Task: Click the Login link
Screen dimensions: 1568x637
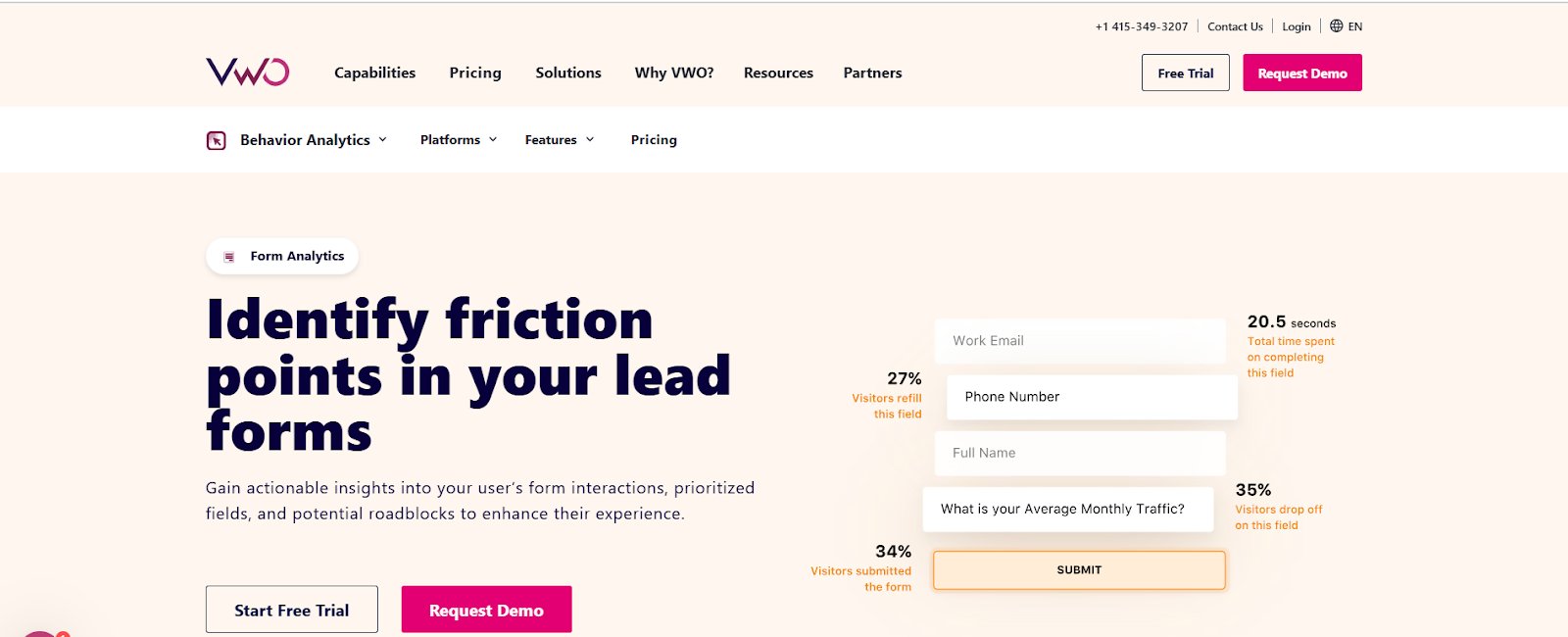Action: pos(1296,26)
